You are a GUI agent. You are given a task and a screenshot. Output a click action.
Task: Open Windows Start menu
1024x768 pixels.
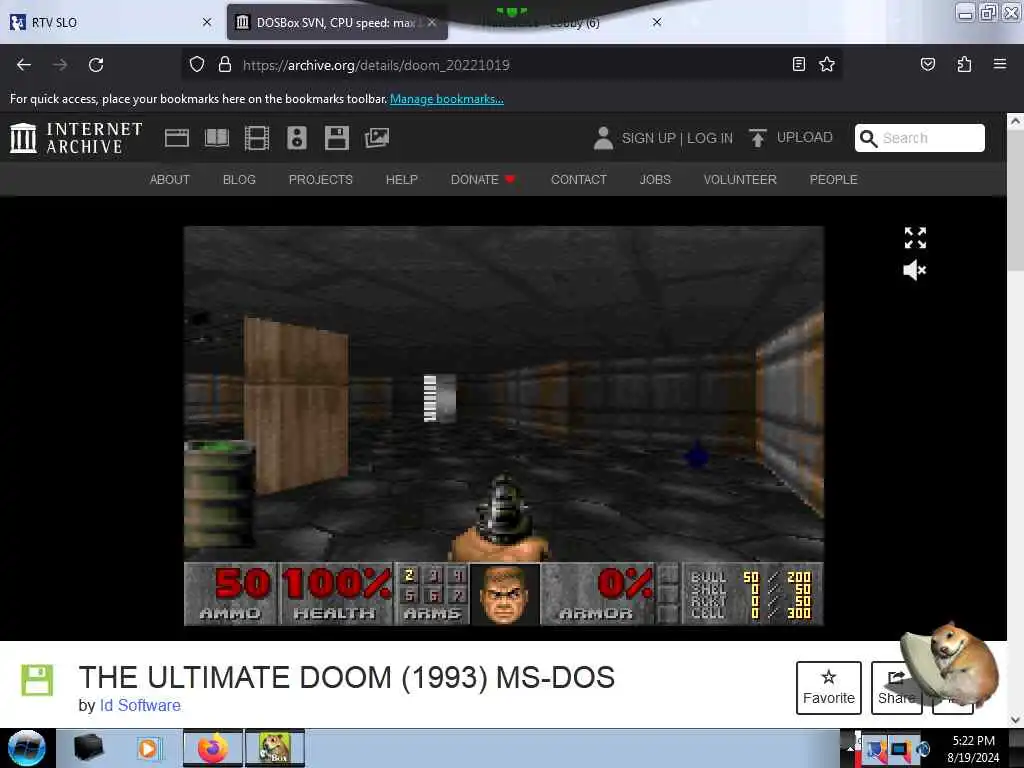27,748
